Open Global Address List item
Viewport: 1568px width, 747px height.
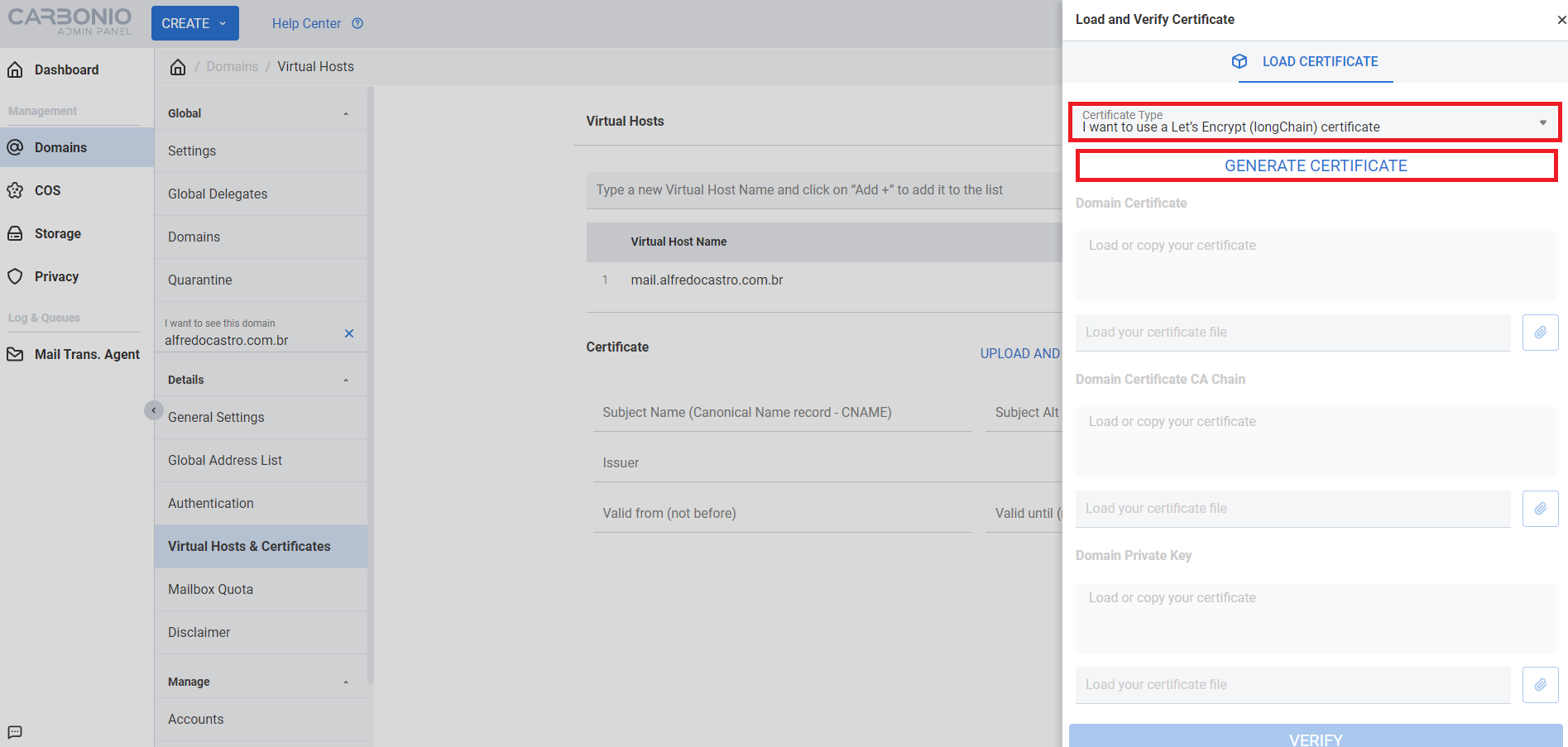[261, 461]
